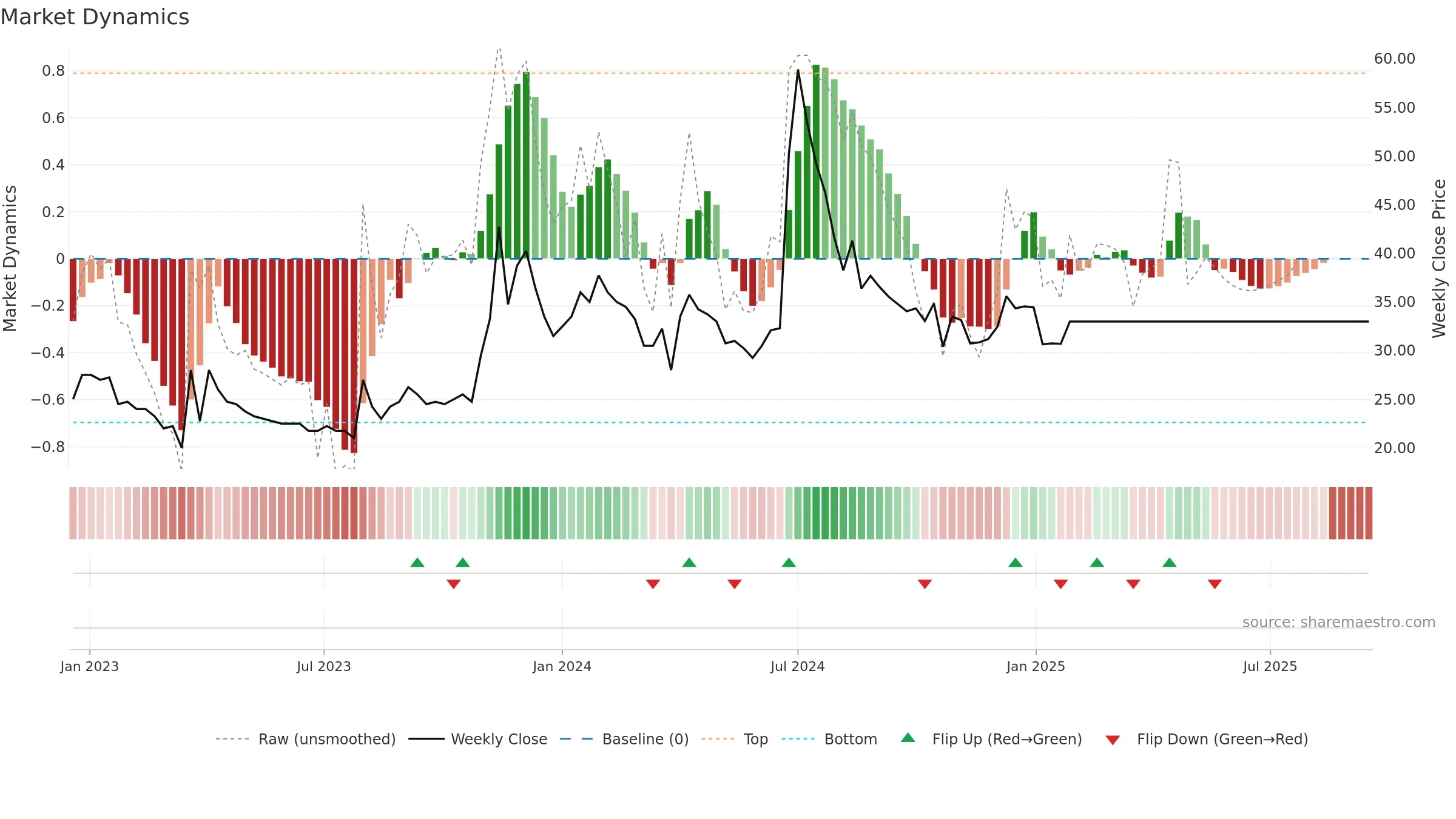Viewport: 1456px width, 819px height.
Task: Click the 0.4 left axis tick label
Action: click(x=53, y=165)
